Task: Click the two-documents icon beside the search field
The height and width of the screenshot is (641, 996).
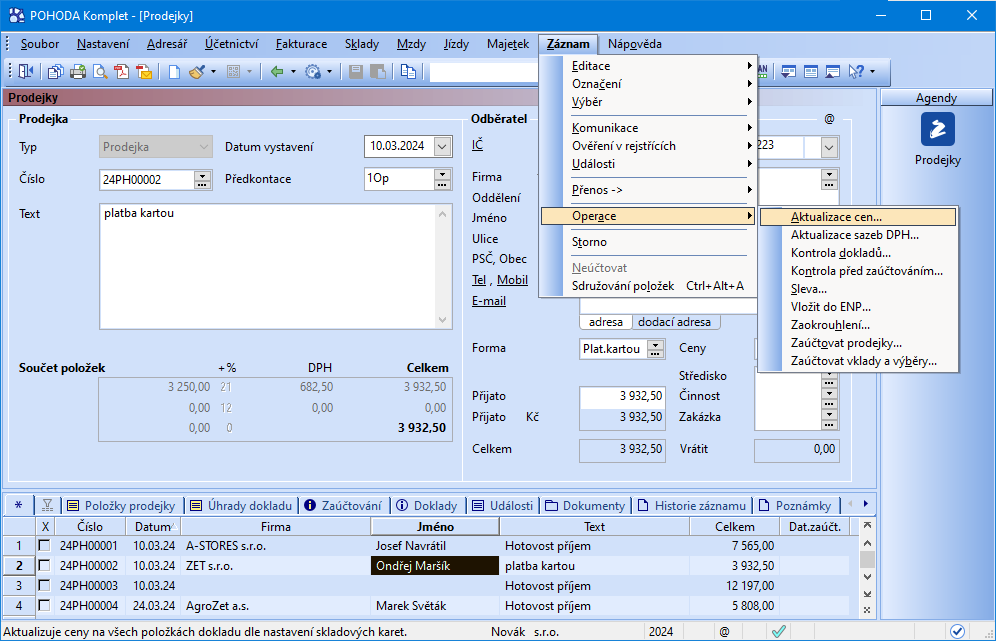Action: coord(408,72)
